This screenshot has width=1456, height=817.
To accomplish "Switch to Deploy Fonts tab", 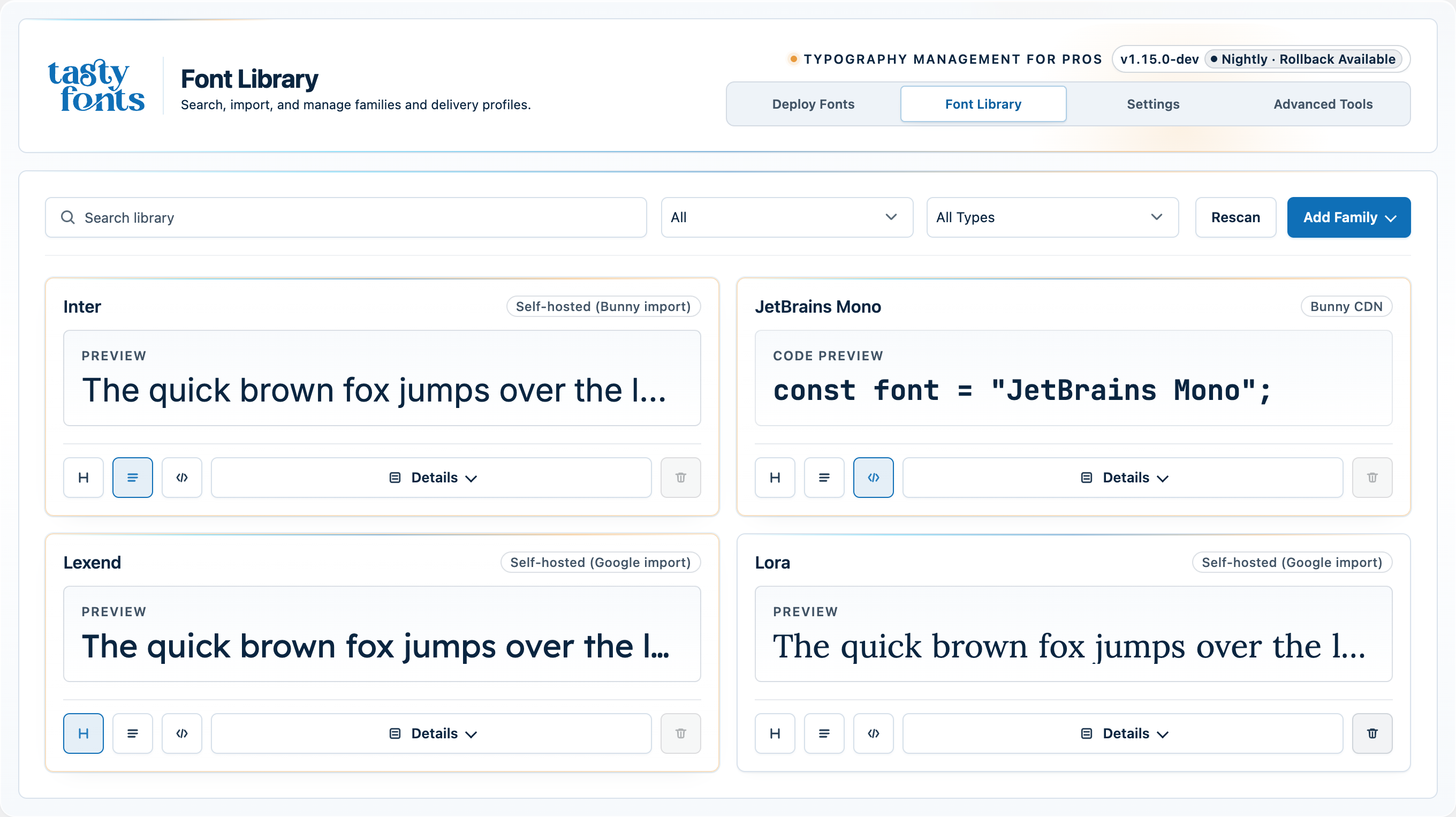I will (x=813, y=104).
